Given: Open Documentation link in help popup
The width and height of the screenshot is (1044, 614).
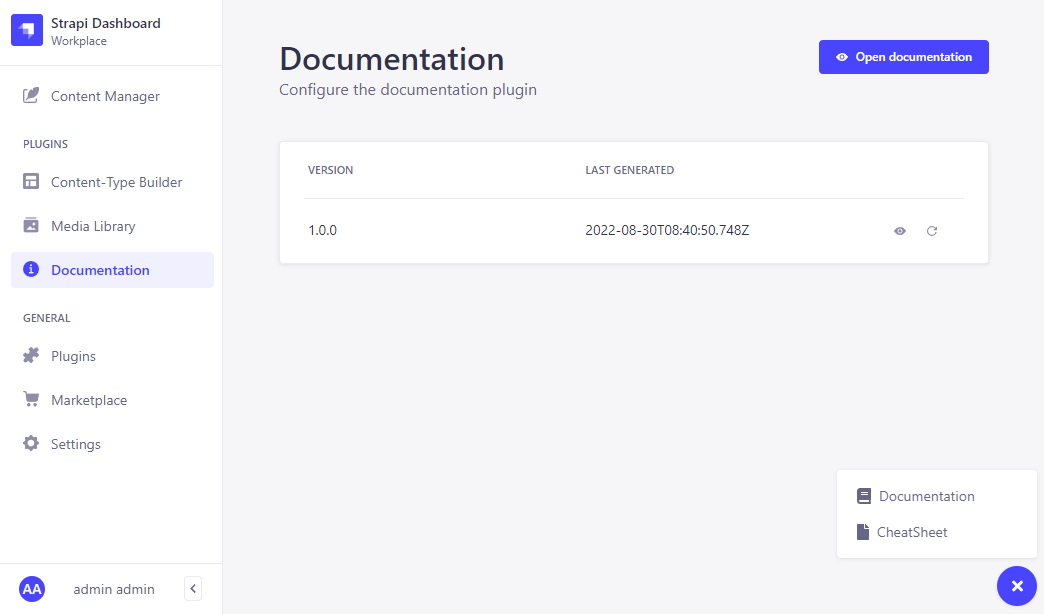Looking at the screenshot, I should pos(915,496).
